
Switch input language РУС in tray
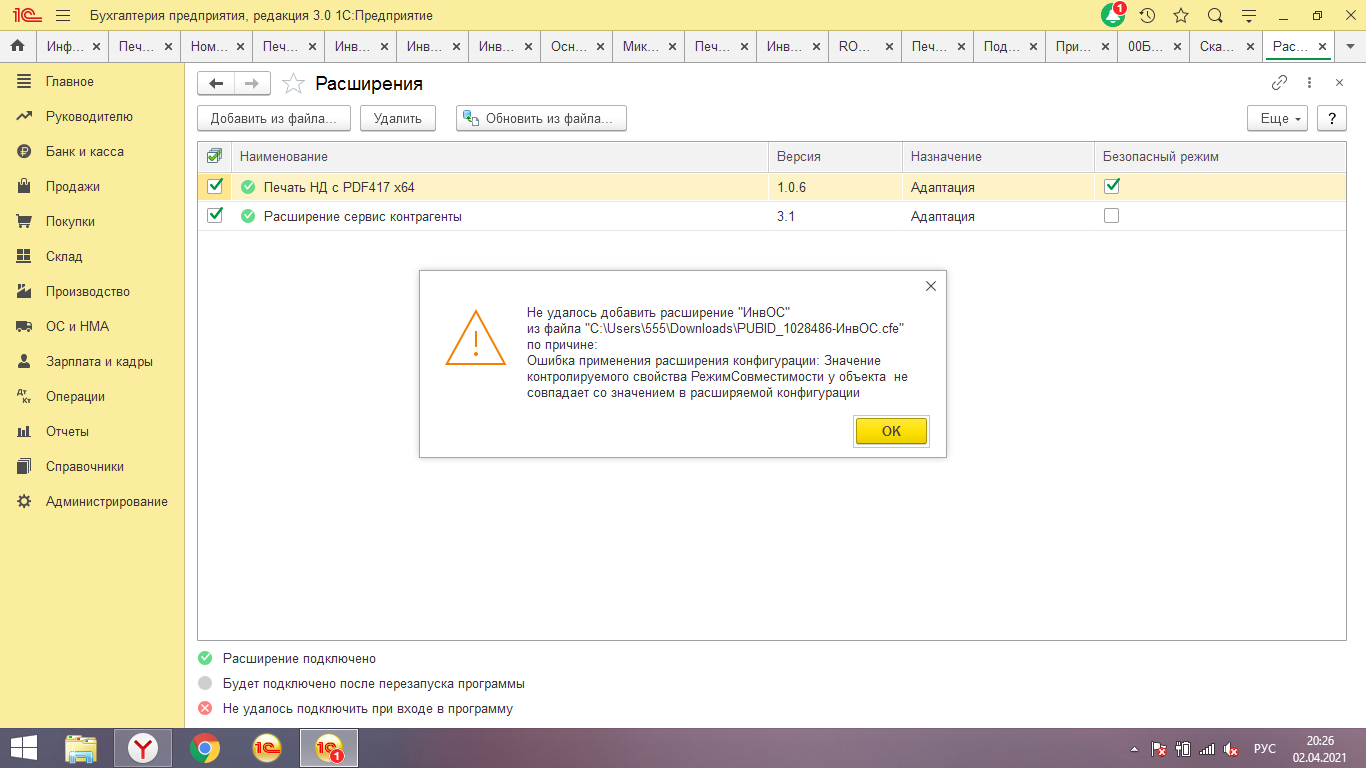click(1265, 749)
